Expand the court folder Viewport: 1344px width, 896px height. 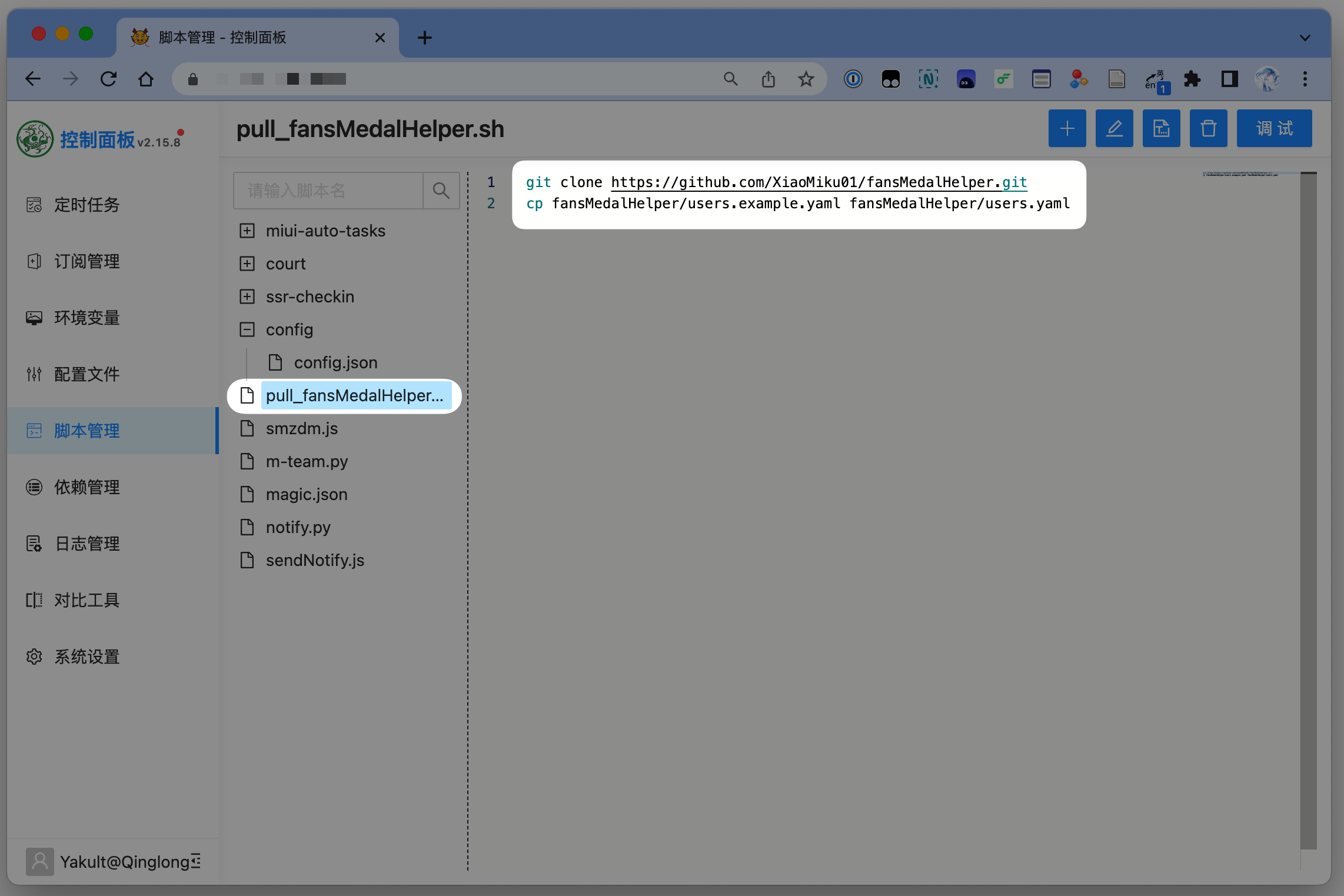point(247,264)
